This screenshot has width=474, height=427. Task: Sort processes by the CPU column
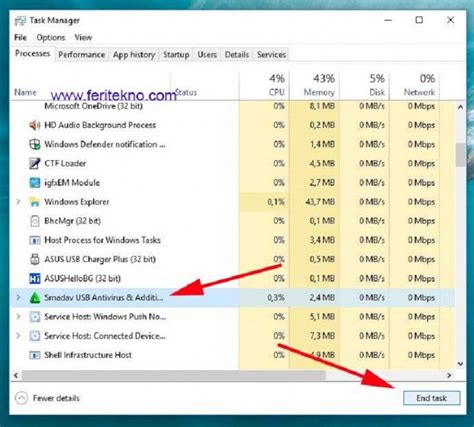pyautogui.click(x=264, y=86)
